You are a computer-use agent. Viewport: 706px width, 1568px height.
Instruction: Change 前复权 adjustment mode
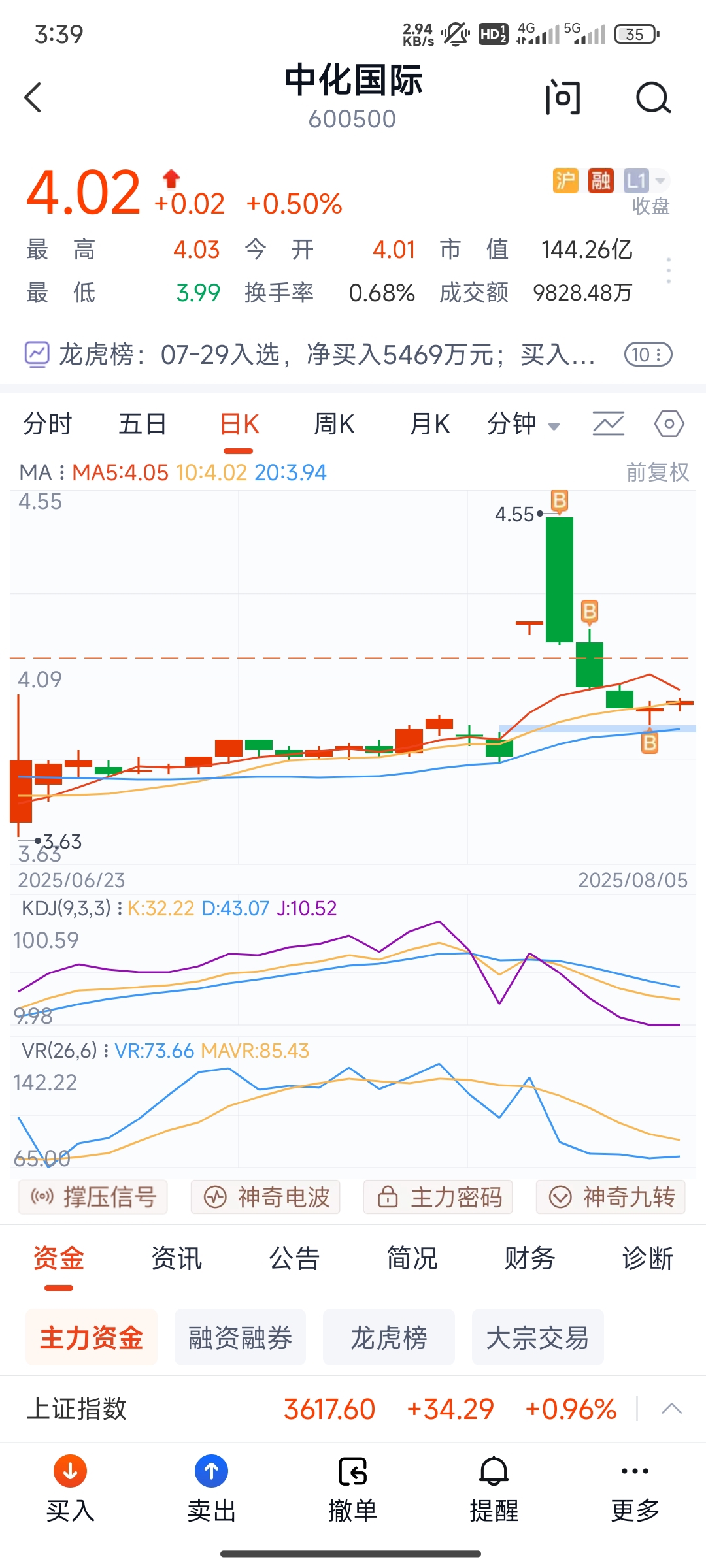(658, 472)
